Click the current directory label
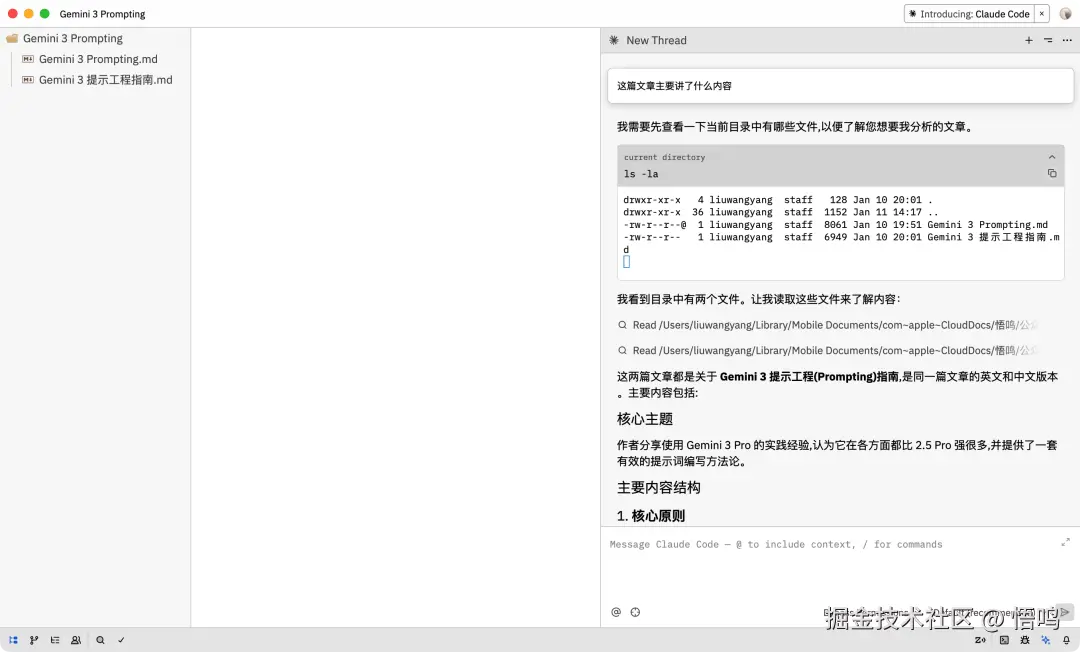 tap(665, 157)
